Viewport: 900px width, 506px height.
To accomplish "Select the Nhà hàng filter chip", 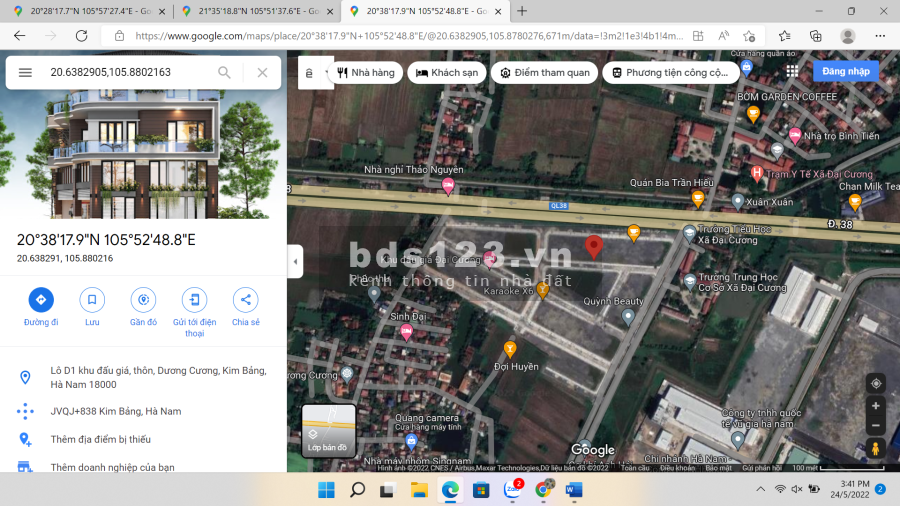I will (x=366, y=73).
